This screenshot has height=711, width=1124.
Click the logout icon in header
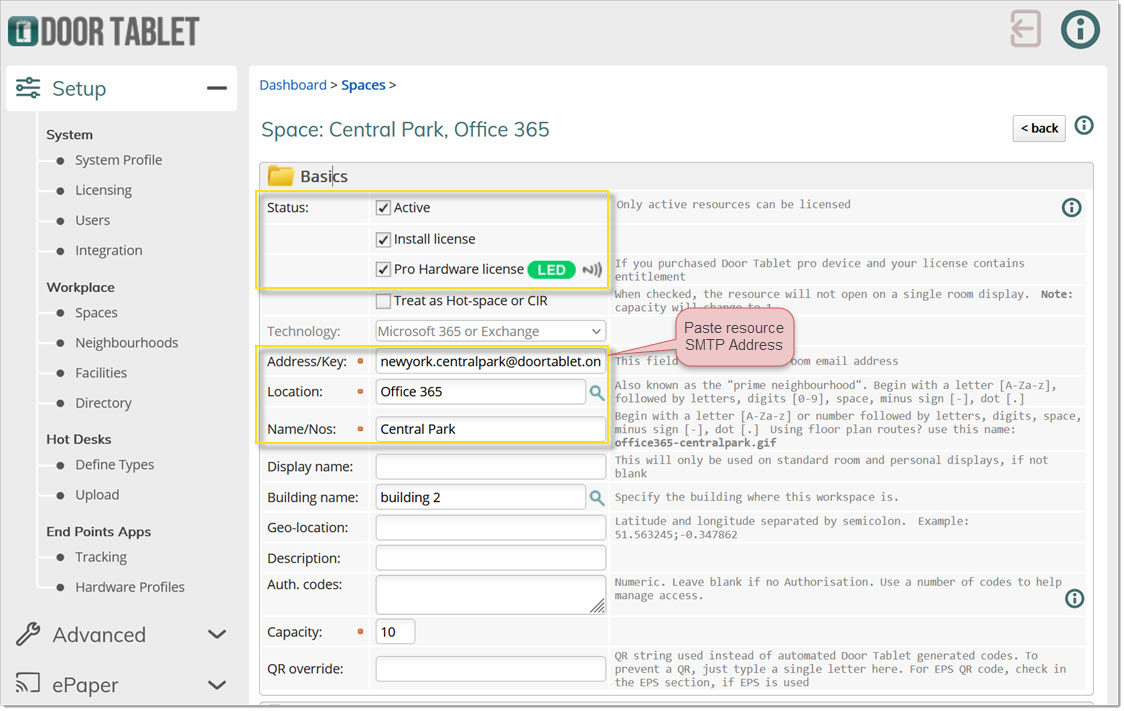(1025, 29)
